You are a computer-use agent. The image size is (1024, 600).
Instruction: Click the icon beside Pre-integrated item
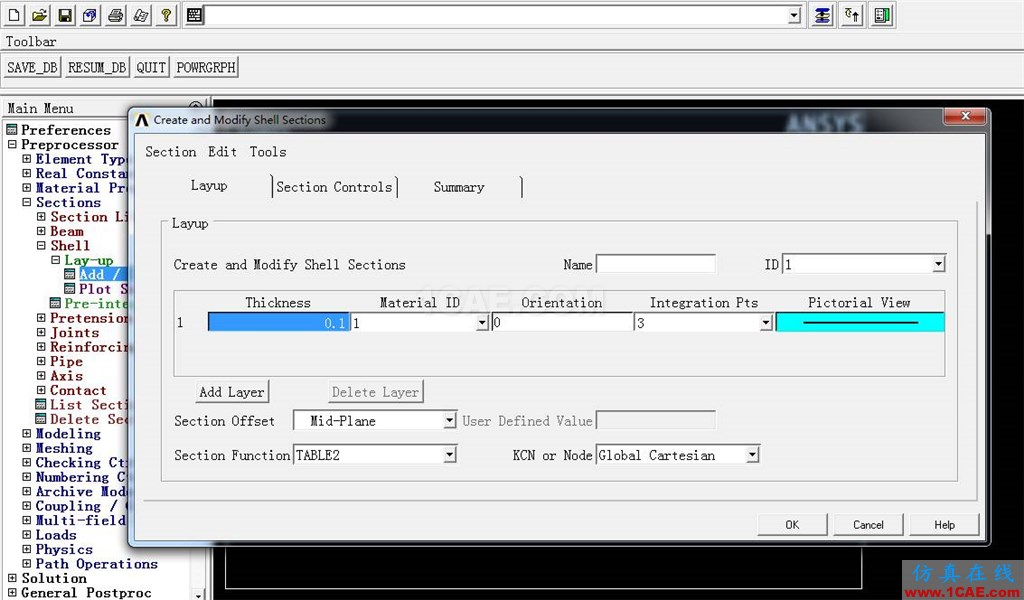(56, 303)
